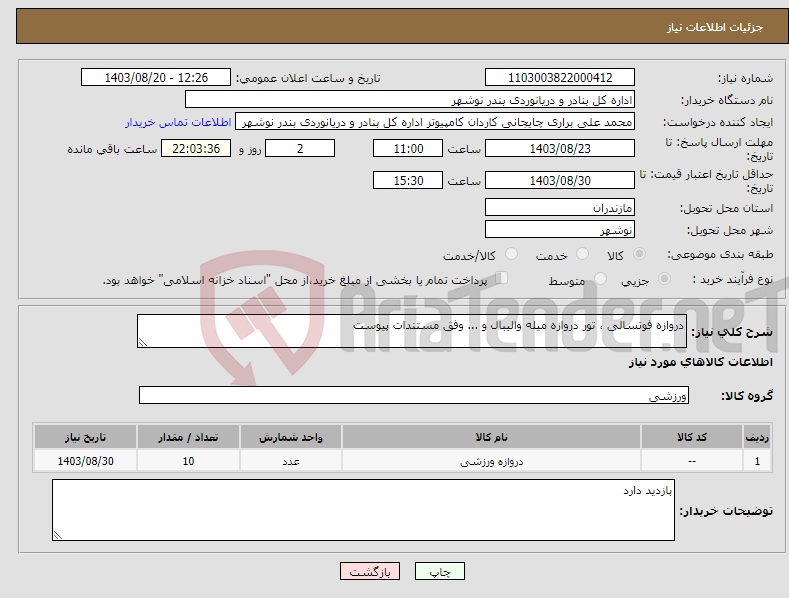Click the resize handle of buyer notes textarea

pos(58,536)
